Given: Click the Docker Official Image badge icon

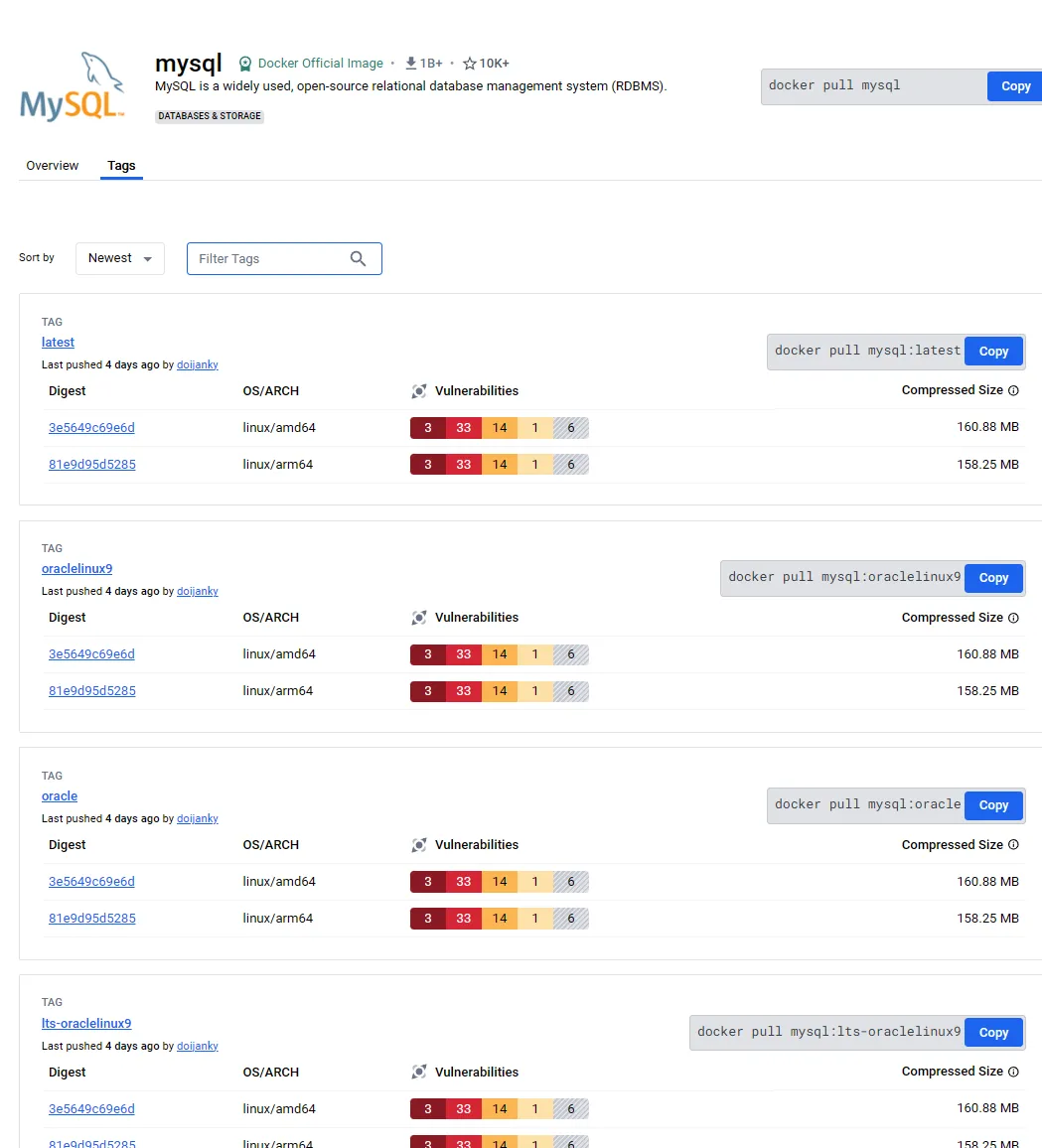Looking at the screenshot, I should [x=245, y=64].
